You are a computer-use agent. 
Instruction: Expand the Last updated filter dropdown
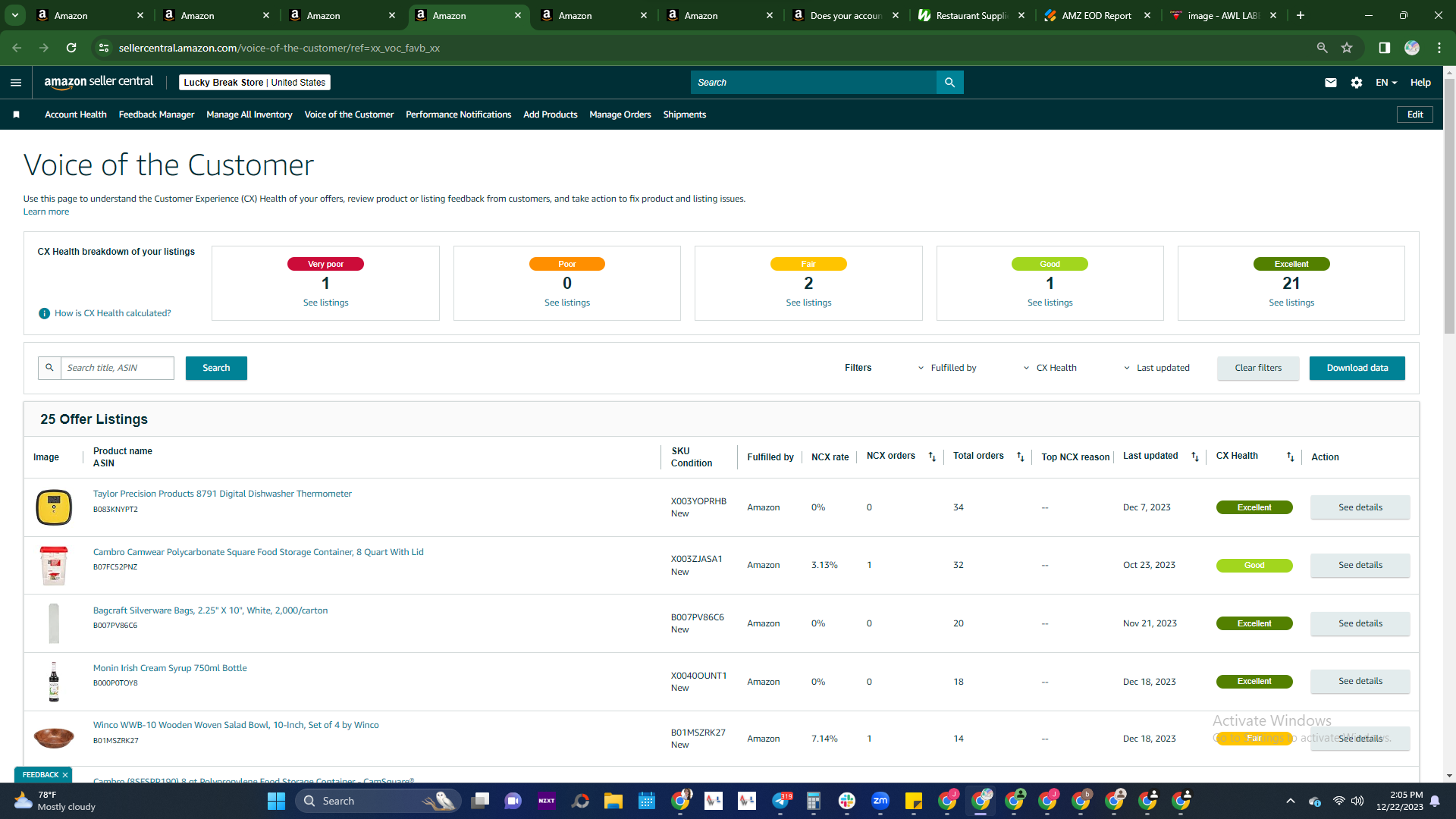[1156, 368]
